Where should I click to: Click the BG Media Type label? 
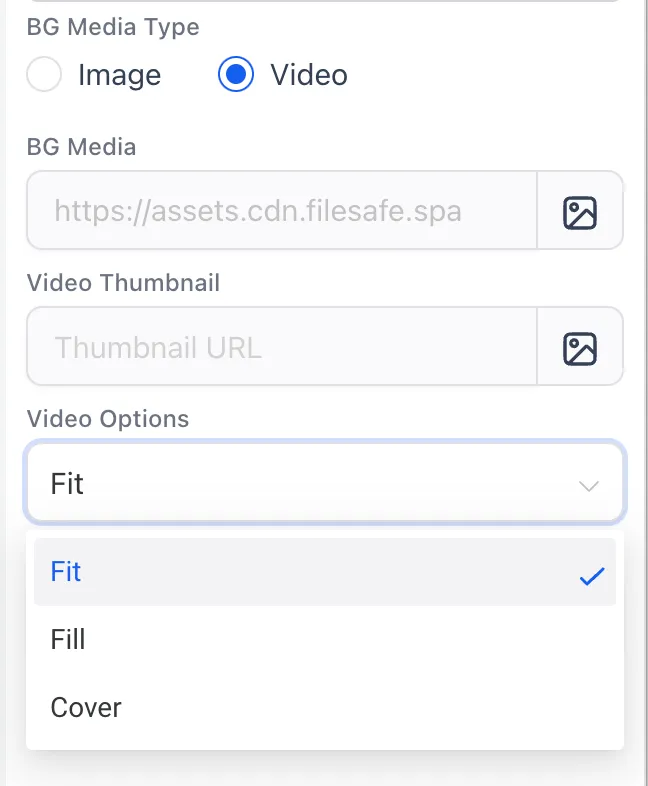[113, 28]
